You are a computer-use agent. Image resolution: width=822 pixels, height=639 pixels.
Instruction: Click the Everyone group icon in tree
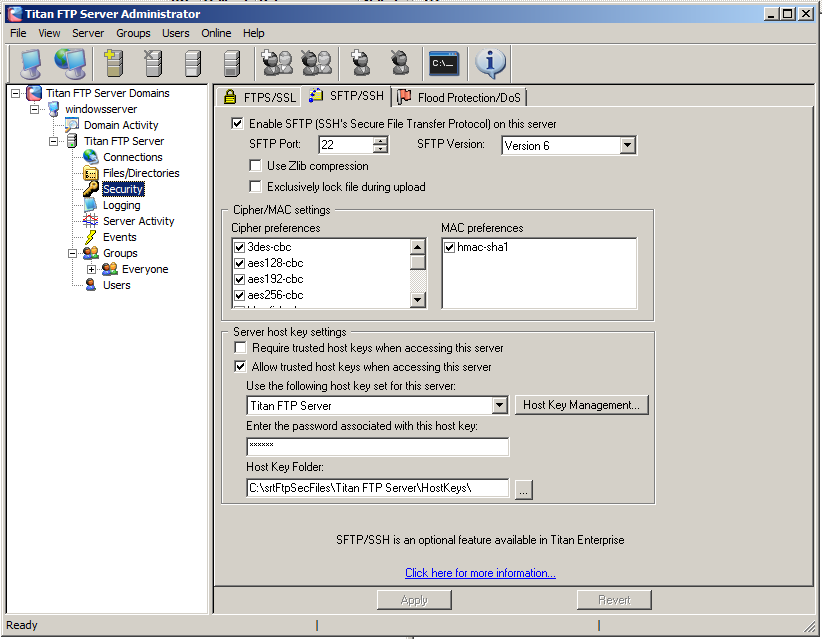pos(110,269)
